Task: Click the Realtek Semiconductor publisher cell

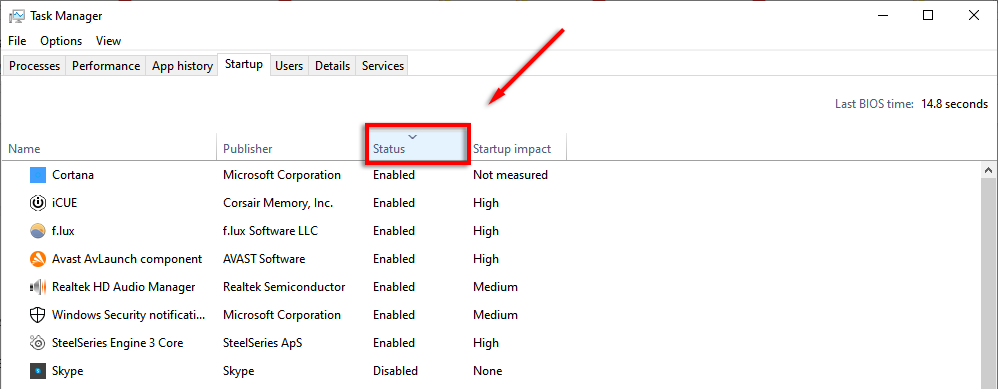Action: pos(284,286)
